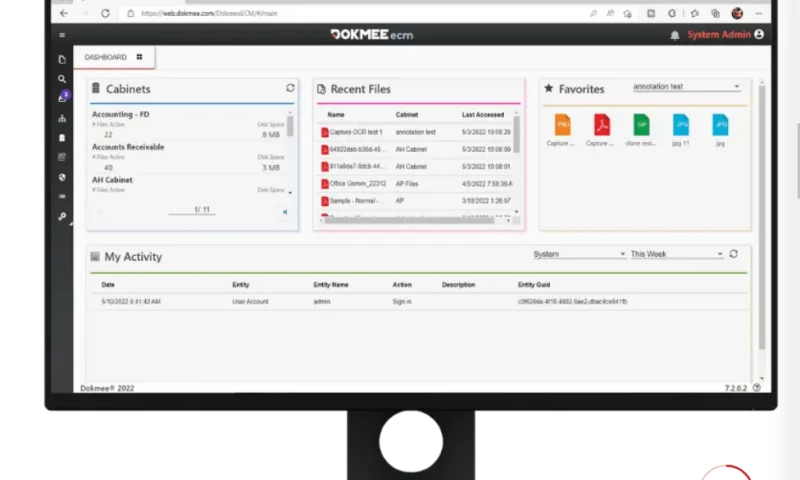The width and height of the screenshot is (800, 480).
Task: Sort My Activity by Date column
Action: [108, 285]
